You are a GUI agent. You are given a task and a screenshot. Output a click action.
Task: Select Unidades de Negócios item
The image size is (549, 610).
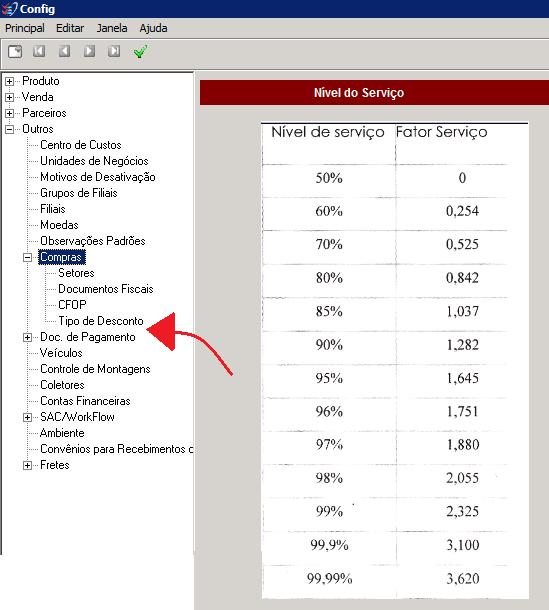click(94, 161)
